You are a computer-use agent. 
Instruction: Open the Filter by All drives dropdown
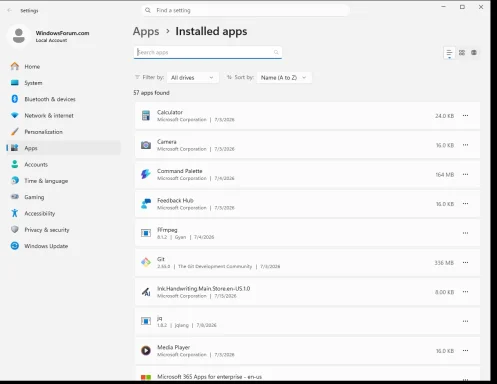click(193, 78)
